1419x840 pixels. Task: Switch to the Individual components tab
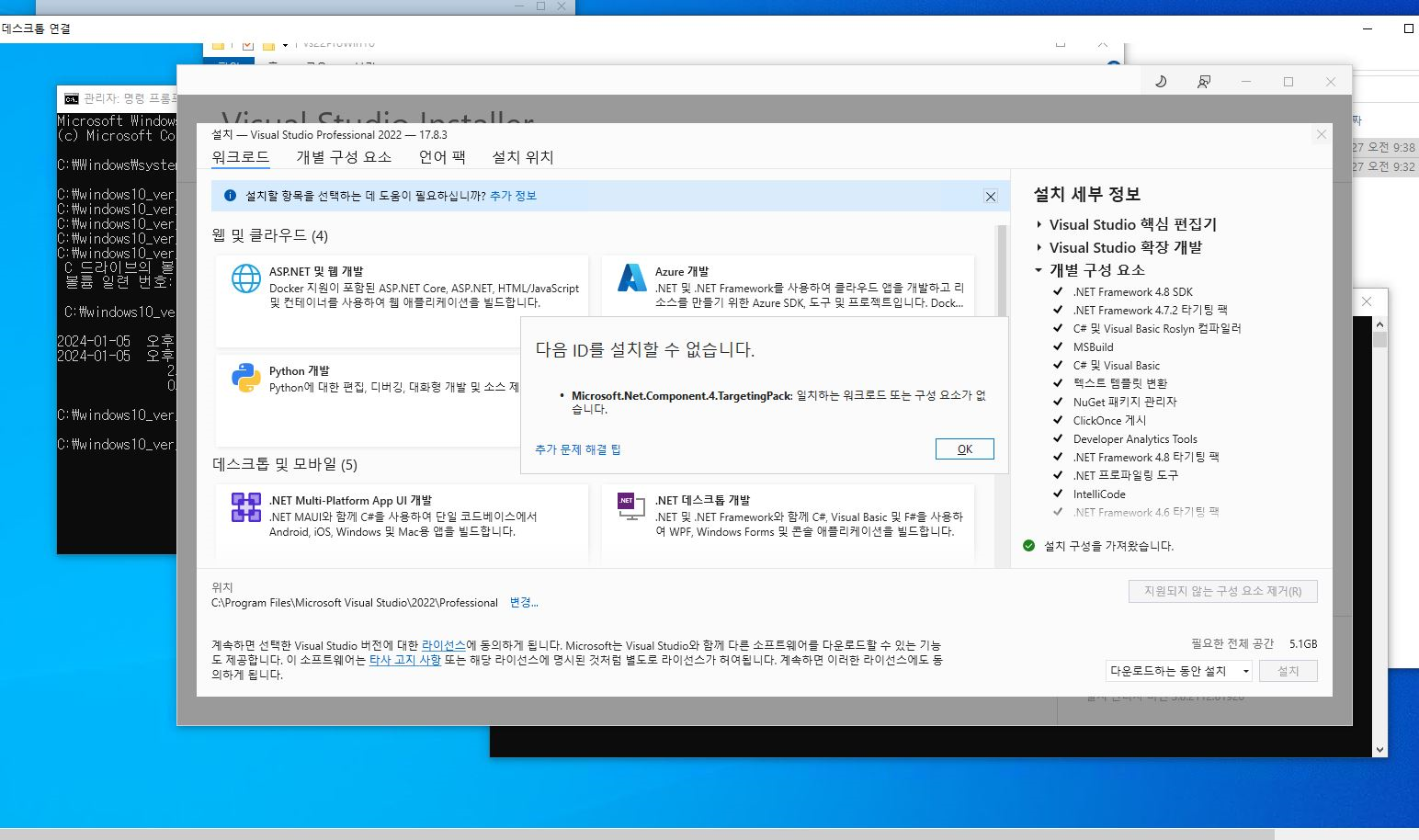(344, 157)
